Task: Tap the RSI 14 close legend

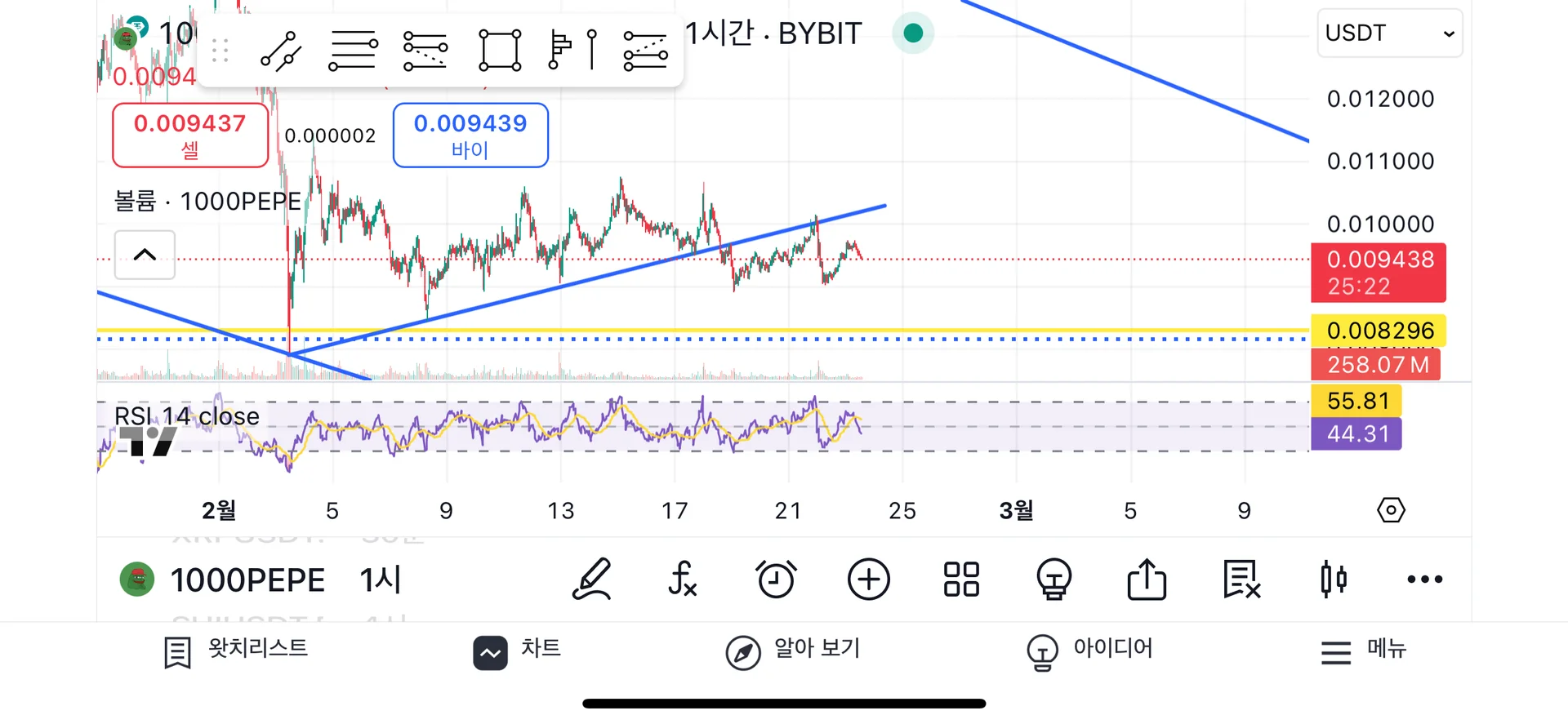Action: [187, 417]
